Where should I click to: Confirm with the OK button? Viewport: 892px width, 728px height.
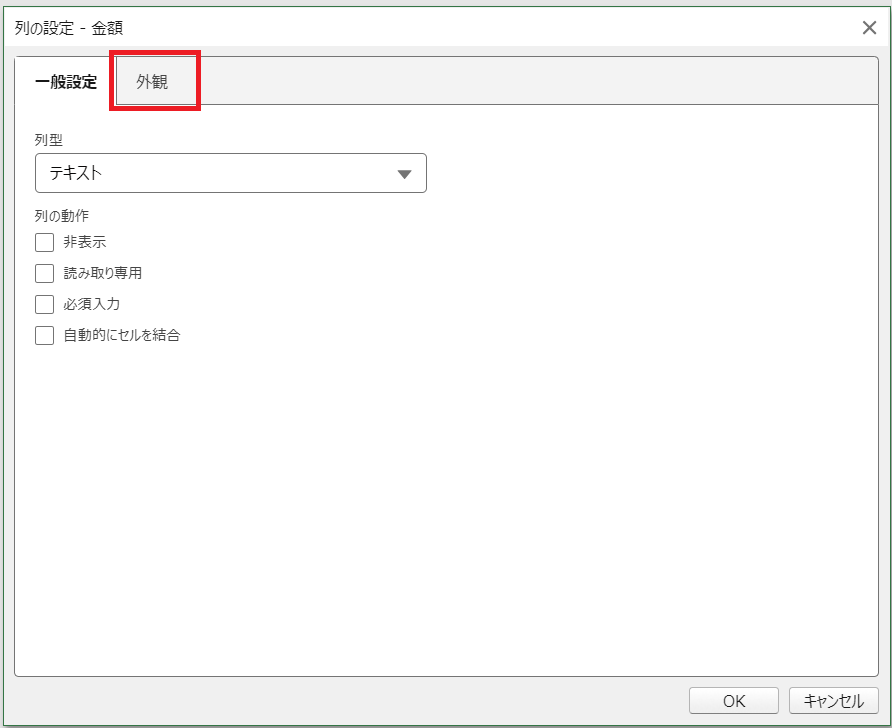(x=734, y=701)
